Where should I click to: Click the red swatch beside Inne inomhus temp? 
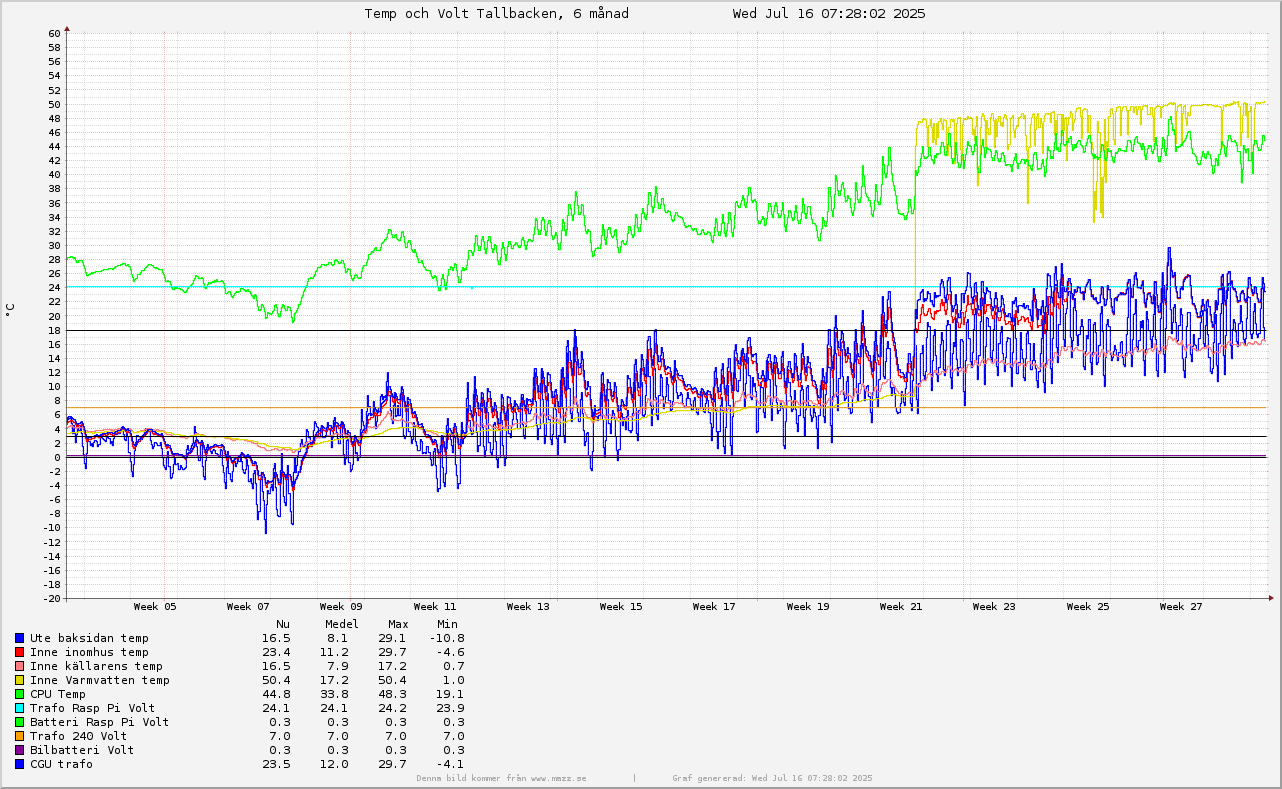(x=19, y=652)
